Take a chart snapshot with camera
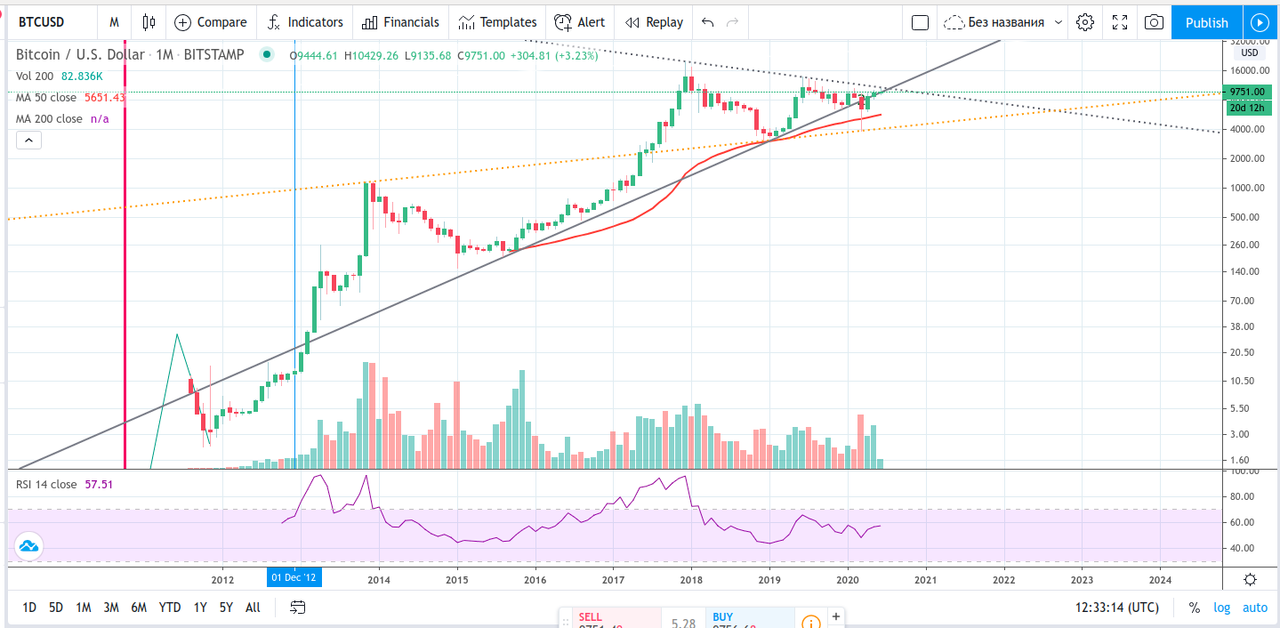Viewport: 1280px width, 628px height. [x=1154, y=22]
